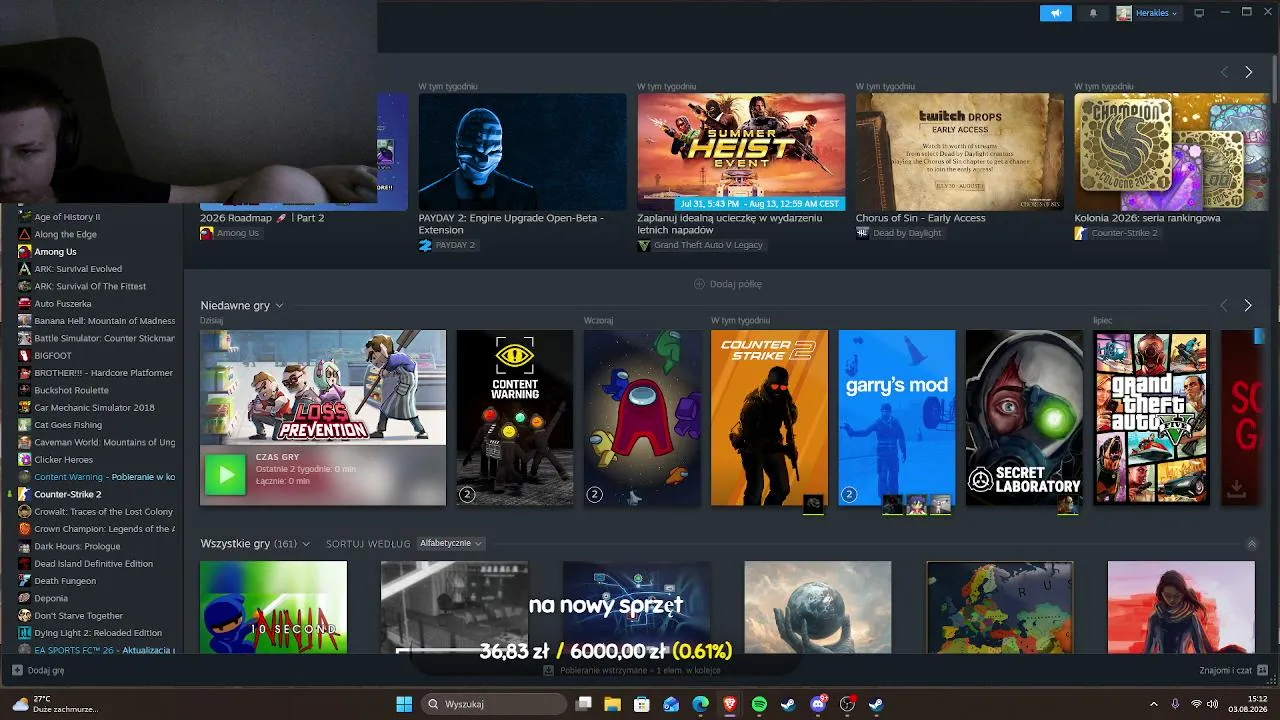Show previous news items with left arrow
Viewport: 1280px width, 720px height.
tap(1224, 72)
